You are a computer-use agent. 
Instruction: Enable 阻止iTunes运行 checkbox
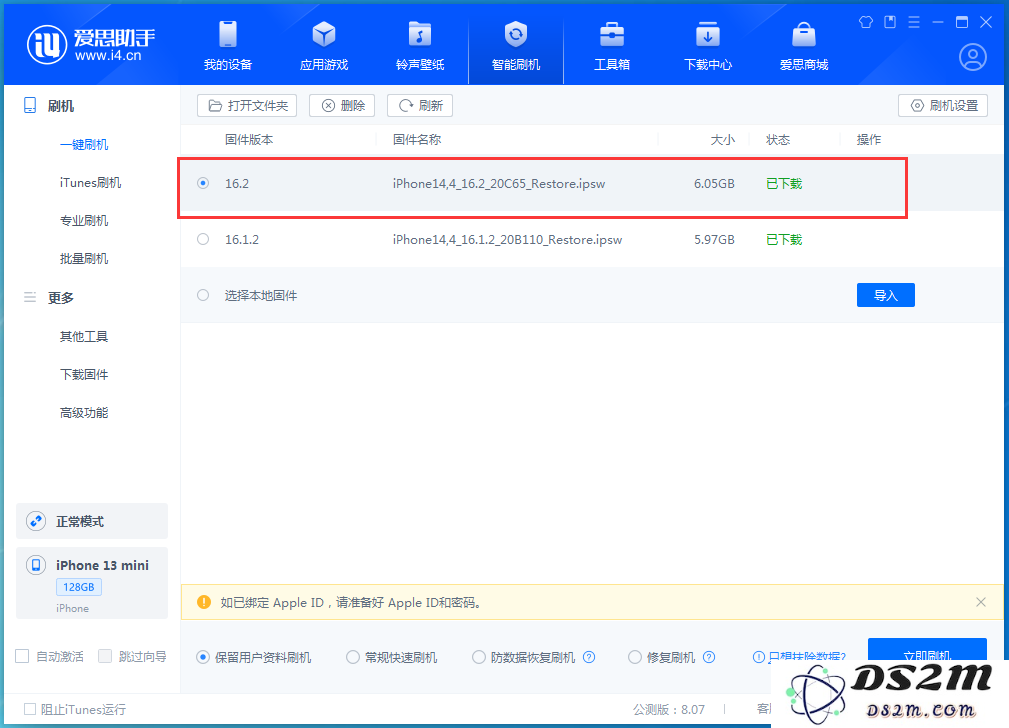click(x=30, y=709)
